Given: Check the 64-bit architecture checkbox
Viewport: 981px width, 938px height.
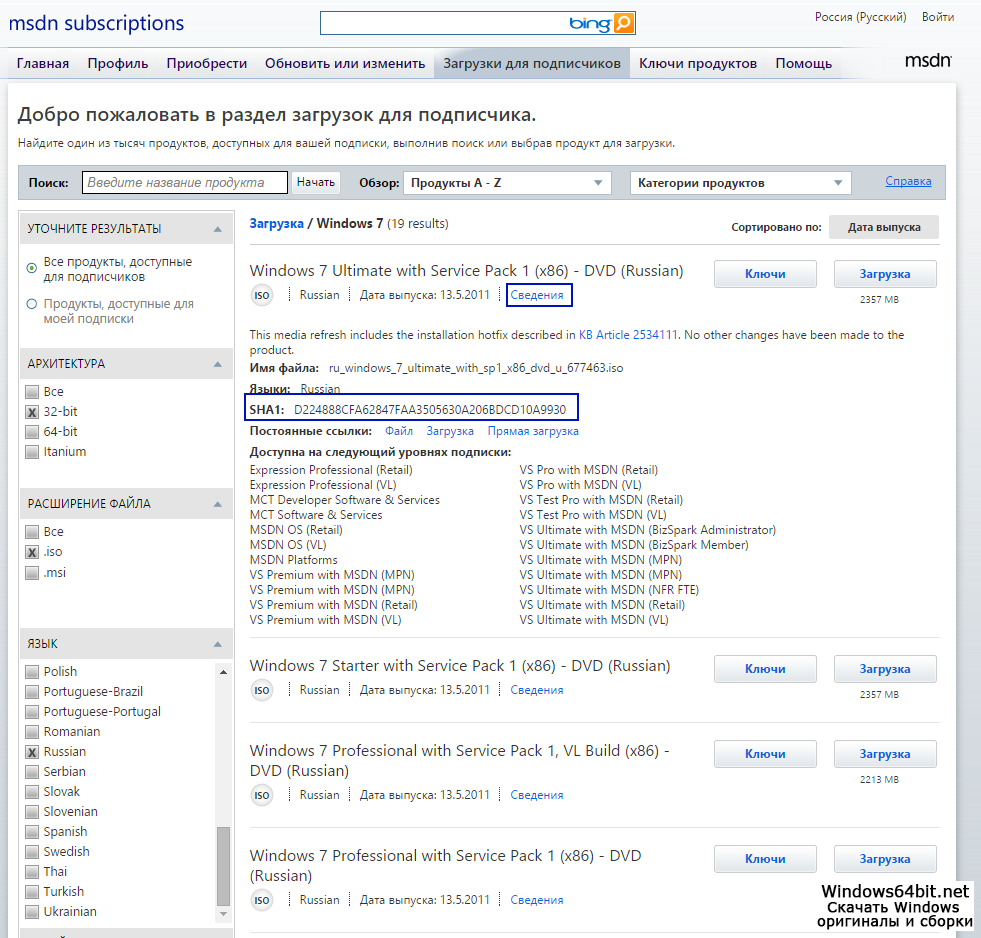Looking at the screenshot, I should point(33,432).
